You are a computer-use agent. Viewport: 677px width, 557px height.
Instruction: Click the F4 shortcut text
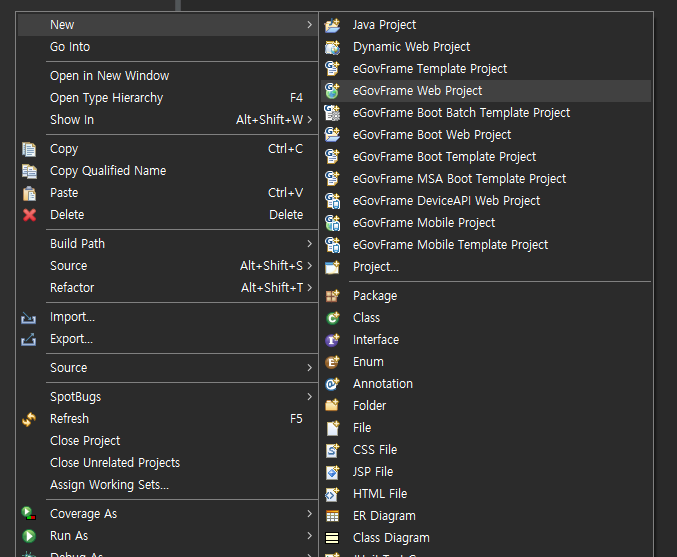pos(296,98)
